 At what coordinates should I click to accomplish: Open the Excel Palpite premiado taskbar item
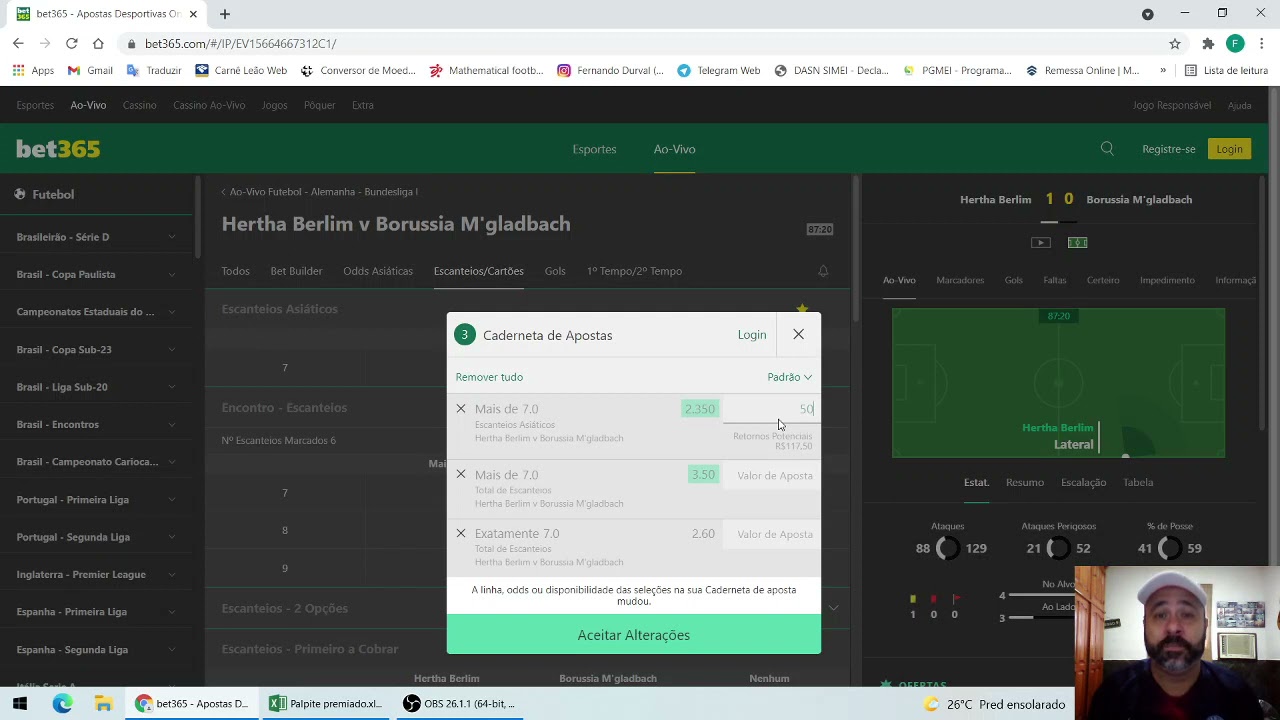point(326,704)
